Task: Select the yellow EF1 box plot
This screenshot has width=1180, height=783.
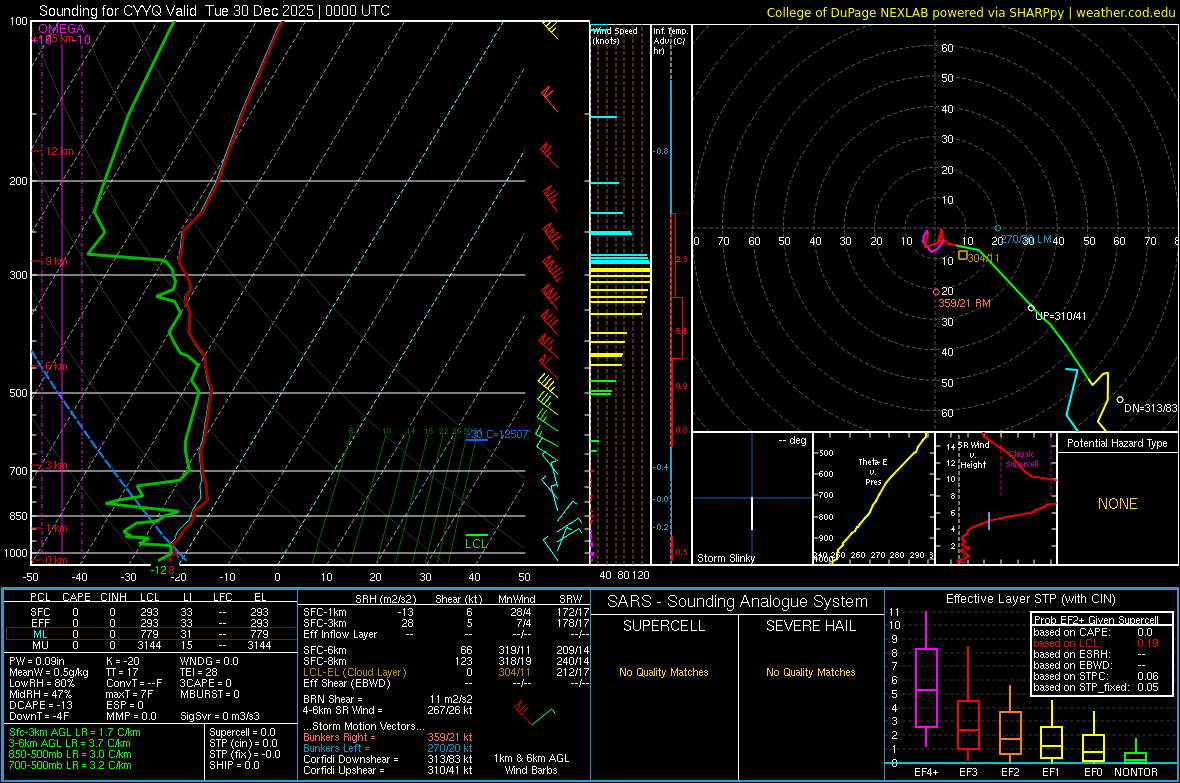Action: pyautogui.click(x=1051, y=733)
